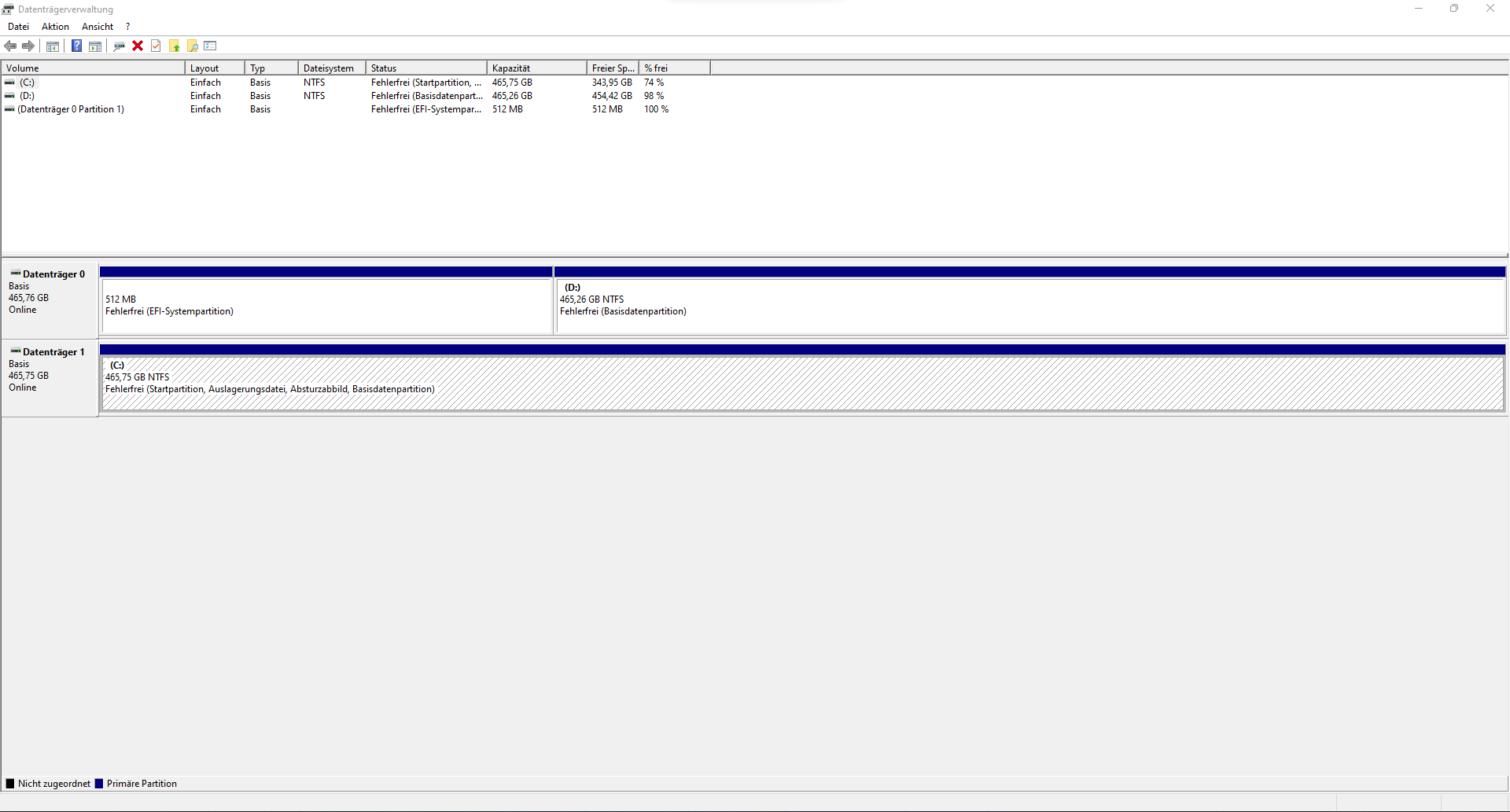Click the Forward navigation arrow

tap(28, 46)
